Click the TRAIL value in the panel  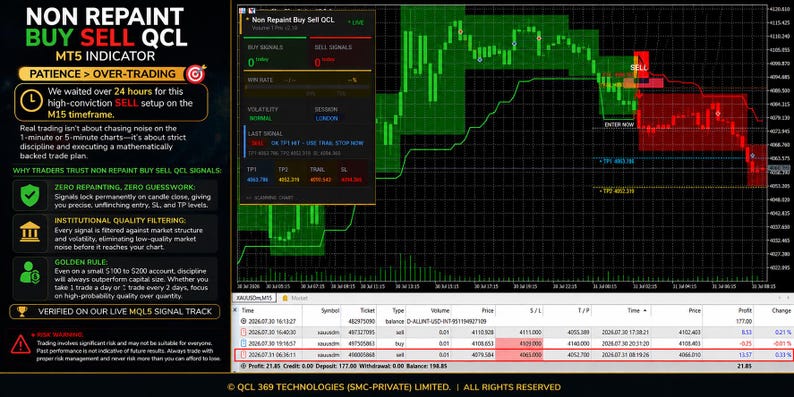[x=320, y=180]
